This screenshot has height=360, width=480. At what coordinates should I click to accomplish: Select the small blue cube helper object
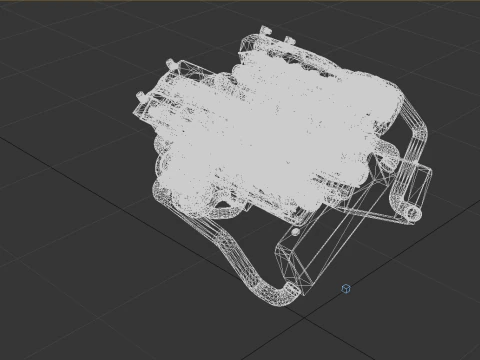346,289
